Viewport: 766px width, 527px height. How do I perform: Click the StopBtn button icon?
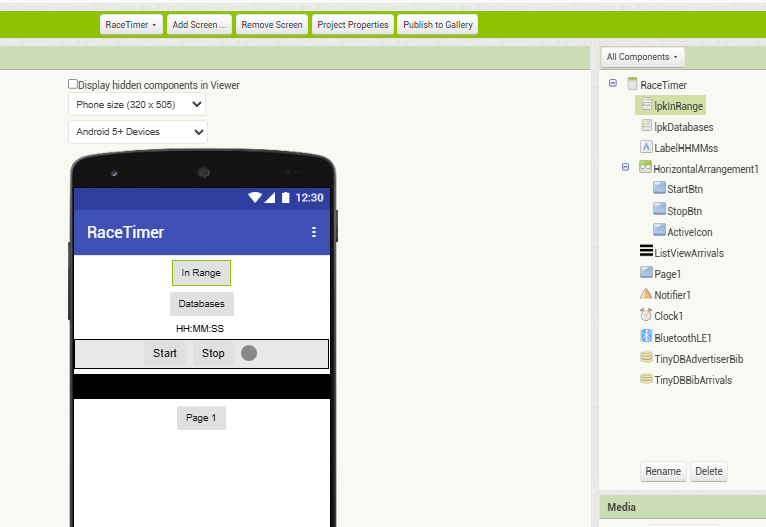[x=659, y=209]
